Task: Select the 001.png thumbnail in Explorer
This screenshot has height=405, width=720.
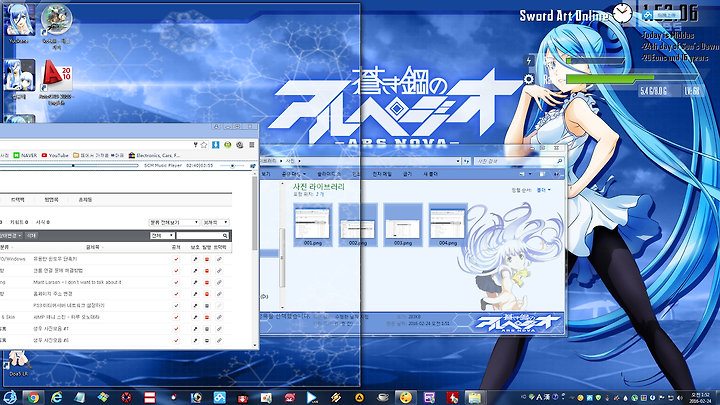Action: click(x=313, y=225)
